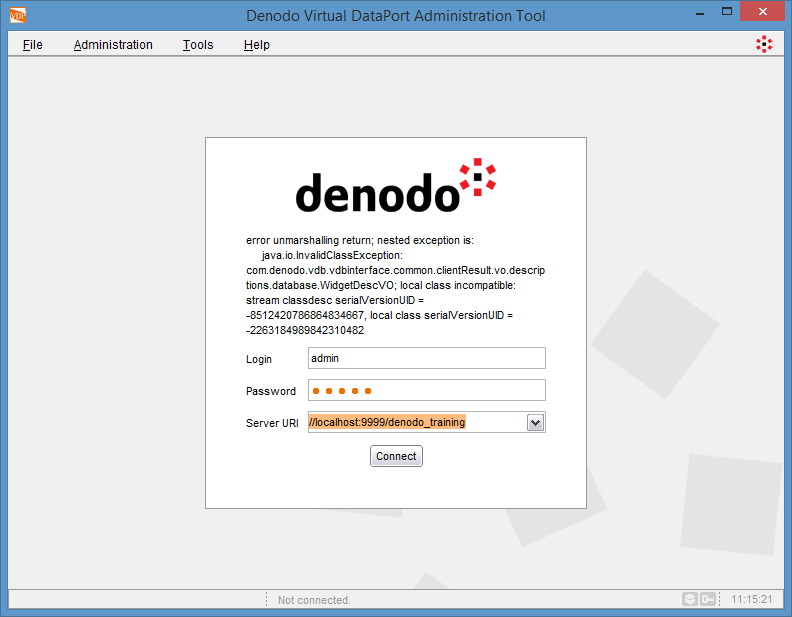Close the Administration Tool window

(x=763, y=12)
